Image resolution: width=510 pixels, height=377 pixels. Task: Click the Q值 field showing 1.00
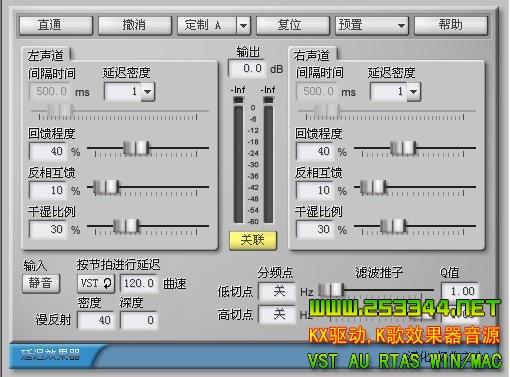[460, 291]
